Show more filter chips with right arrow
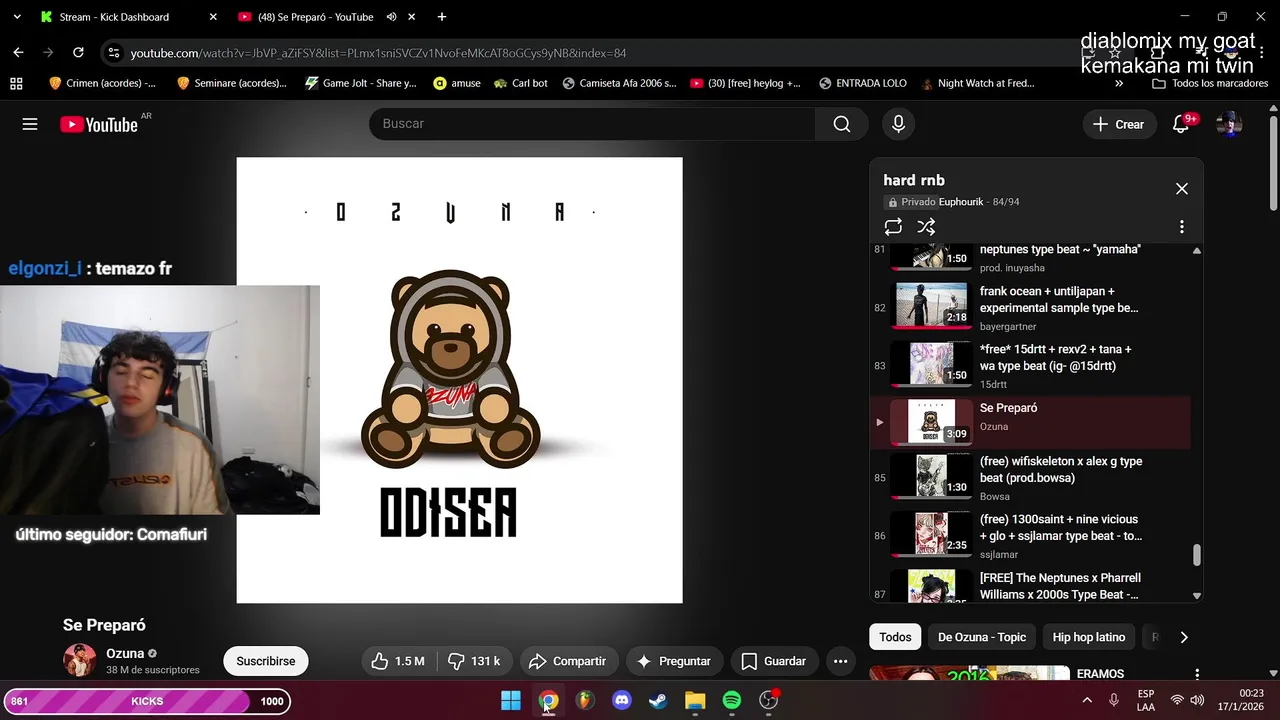The image size is (1280, 720). 1184,637
